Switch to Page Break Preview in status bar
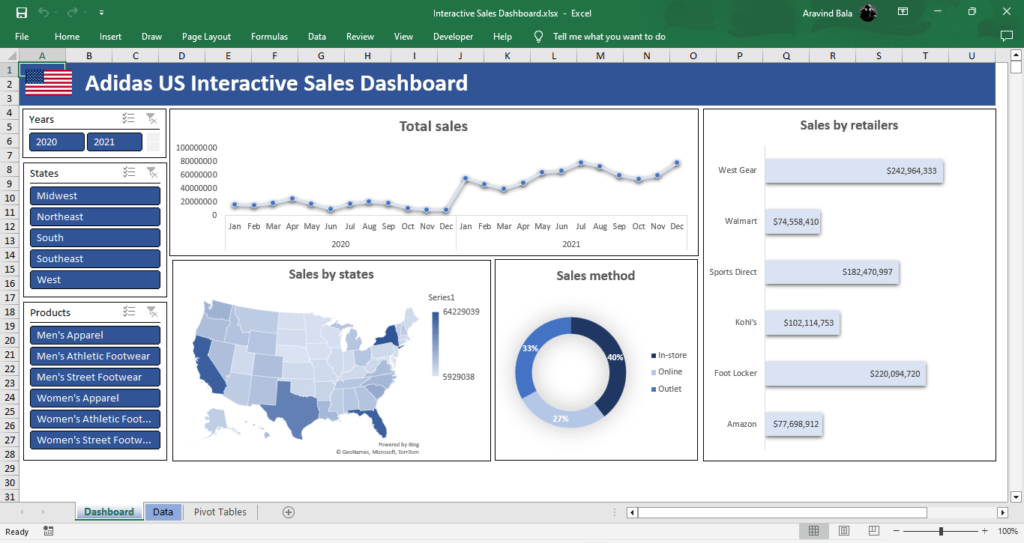This screenshot has width=1024, height=543. click(x=873, y=531)
